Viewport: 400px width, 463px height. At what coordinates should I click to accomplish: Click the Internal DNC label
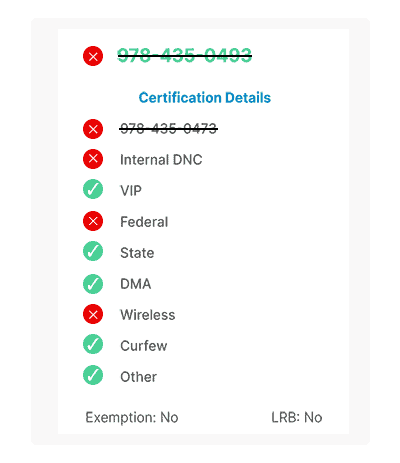161,160
